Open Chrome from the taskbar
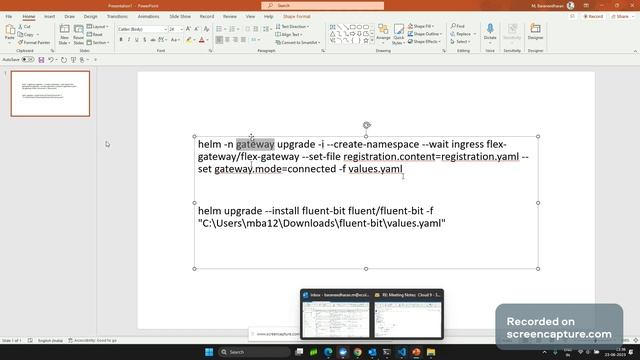Image resolution: width=640 pixels, height=360 pixels. (357, 352)
